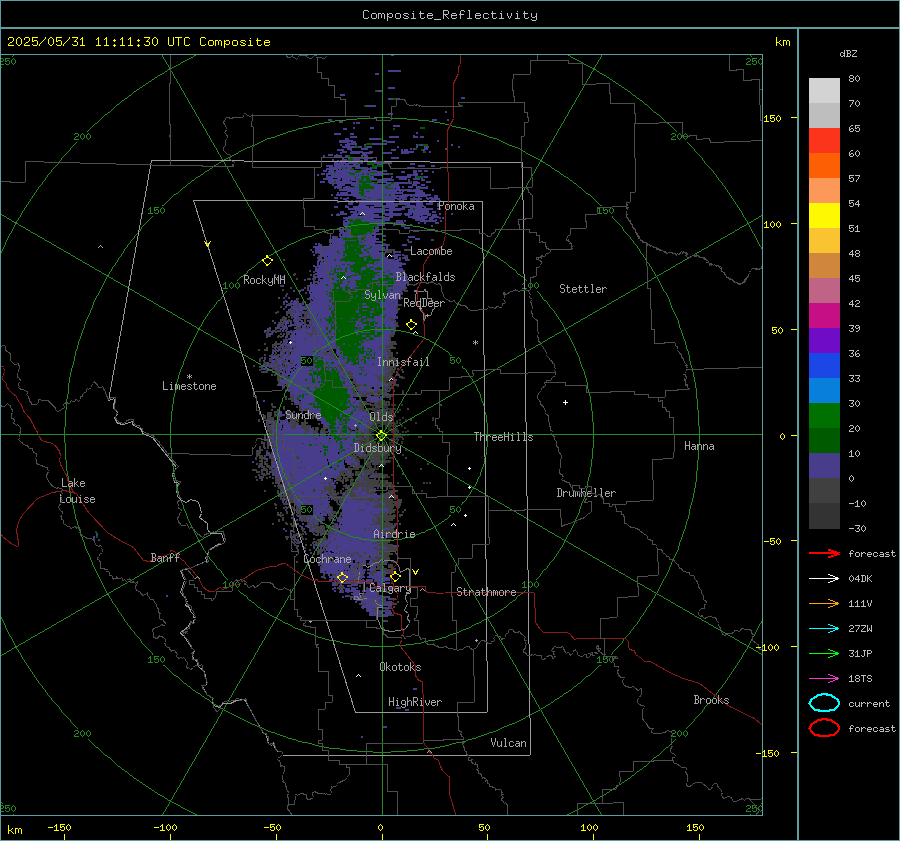
Task: Select the yellow 51-54 dBZ swatch
Action: [x=824, y=216]
